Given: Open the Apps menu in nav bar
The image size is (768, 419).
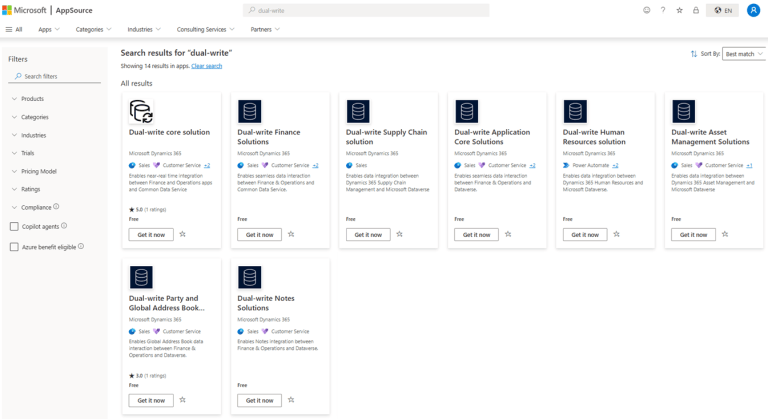Looking at the screenshot, I should (49, 29).
